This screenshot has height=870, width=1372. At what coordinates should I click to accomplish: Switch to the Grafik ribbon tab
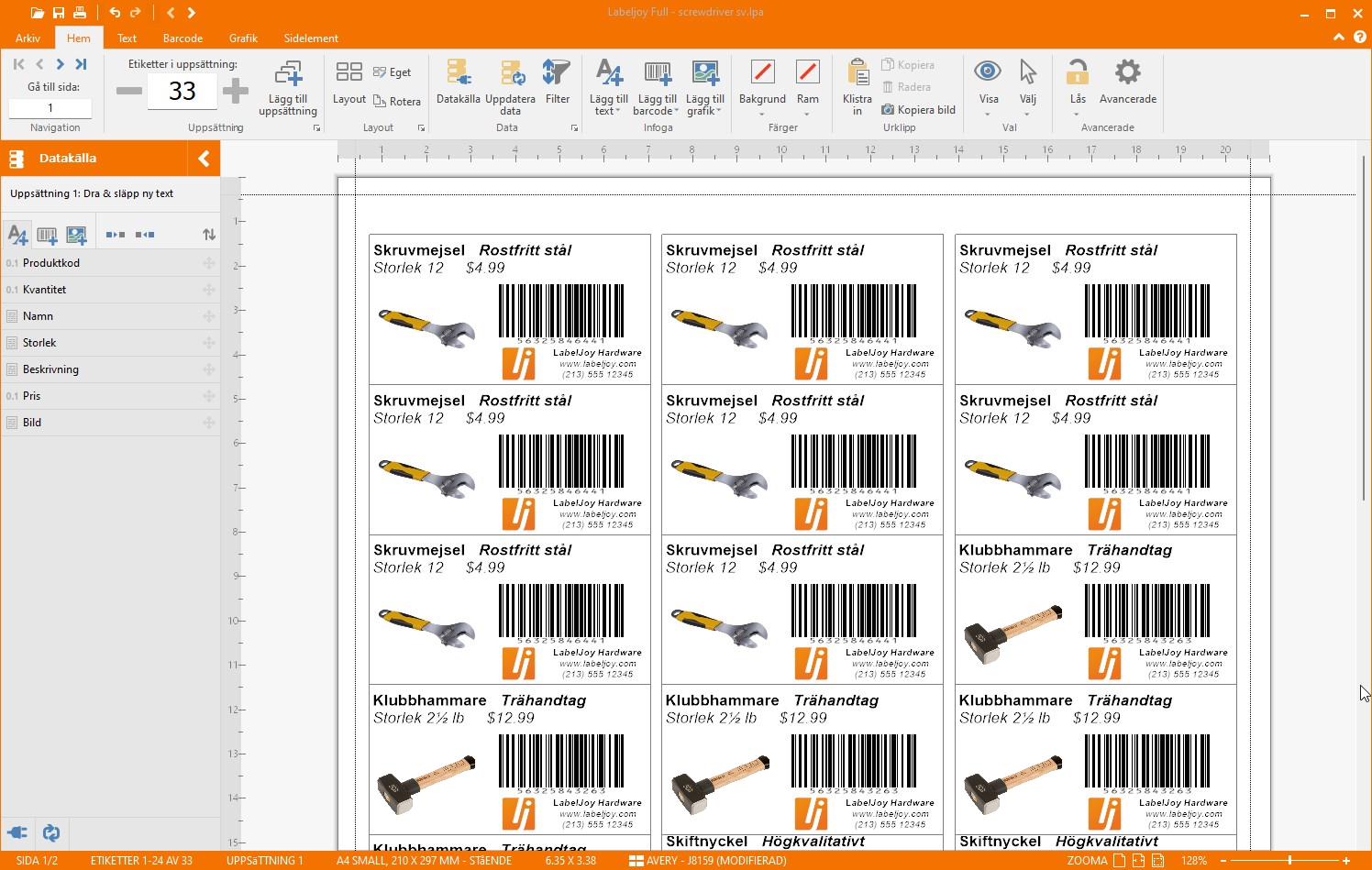coord(243,39)
